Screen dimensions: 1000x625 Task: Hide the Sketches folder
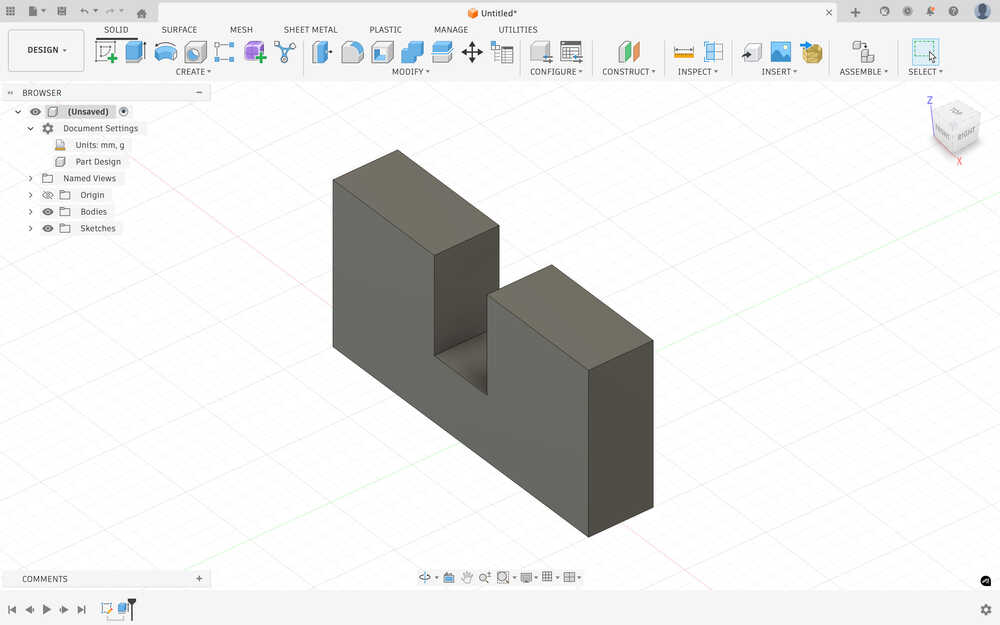click(48, 228)
